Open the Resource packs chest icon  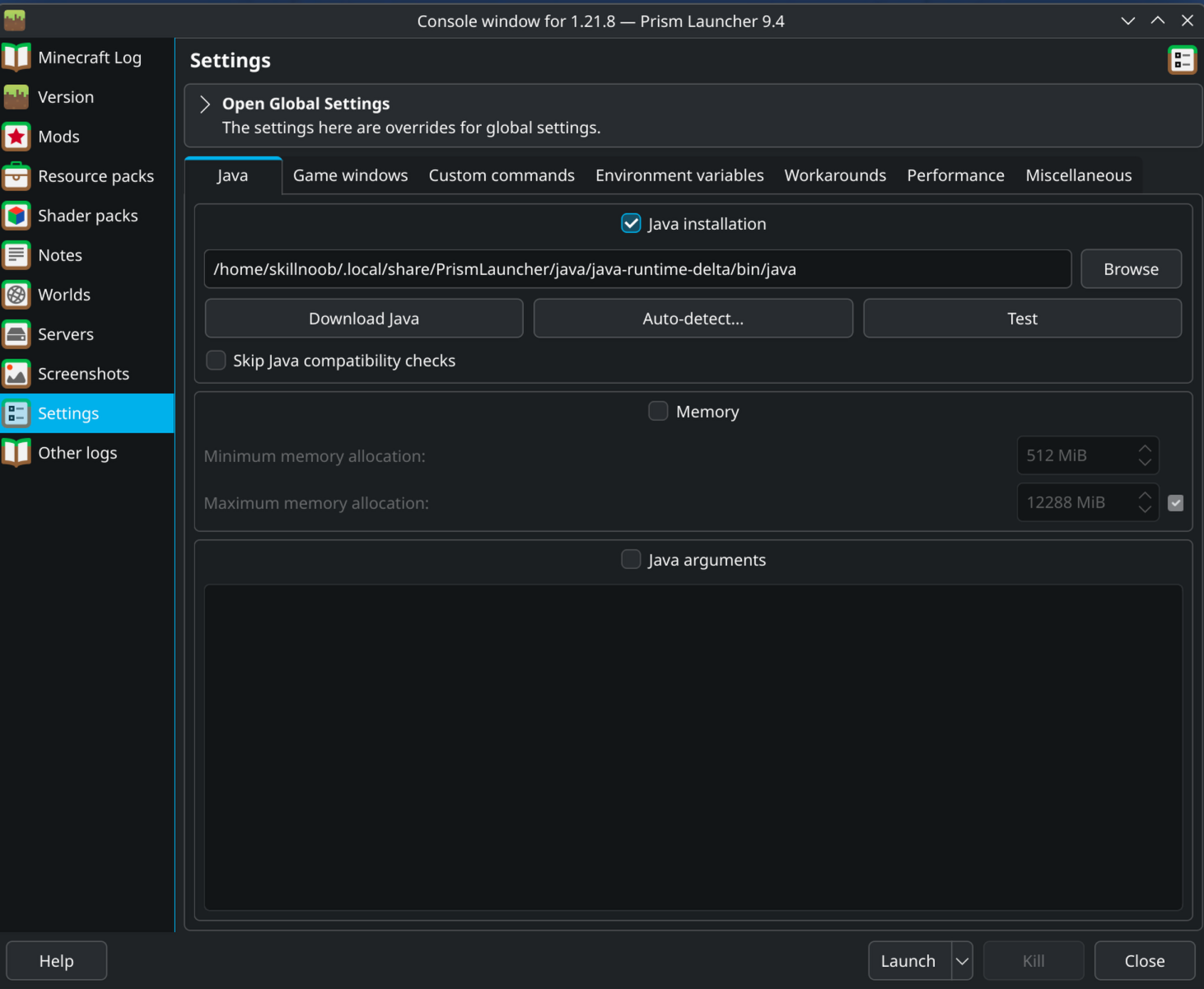[x=16, y=176]
